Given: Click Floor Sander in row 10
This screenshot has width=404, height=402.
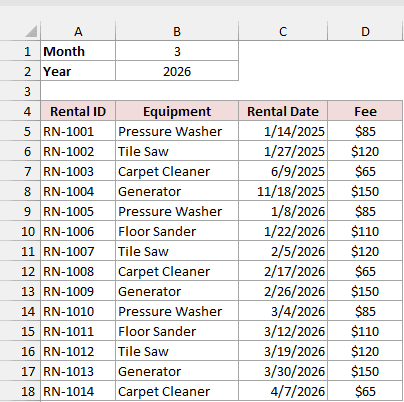Looking at the screenshot, I should [177, 231].
